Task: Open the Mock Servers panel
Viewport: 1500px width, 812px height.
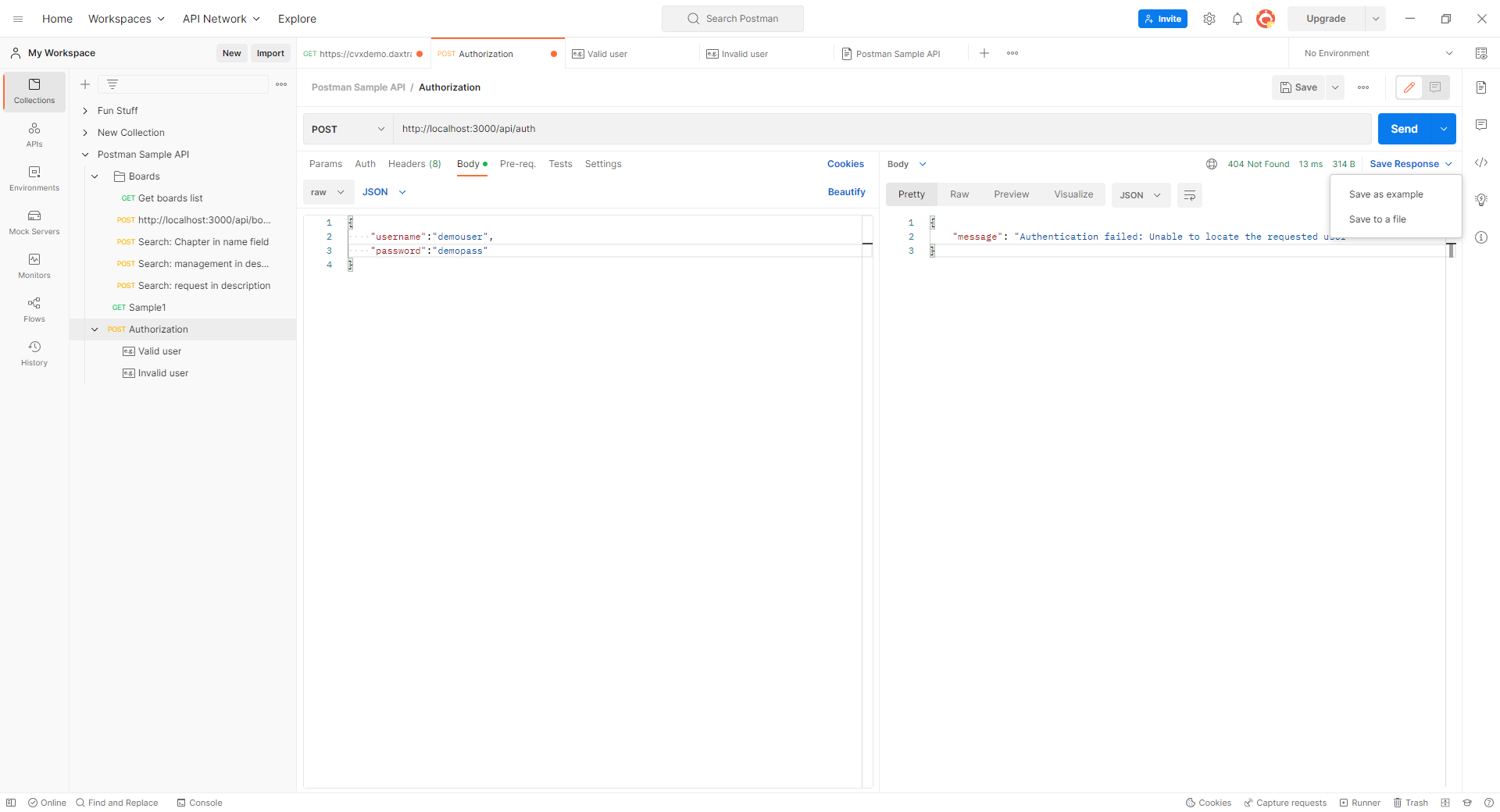Action: click(x=34, y=223)
